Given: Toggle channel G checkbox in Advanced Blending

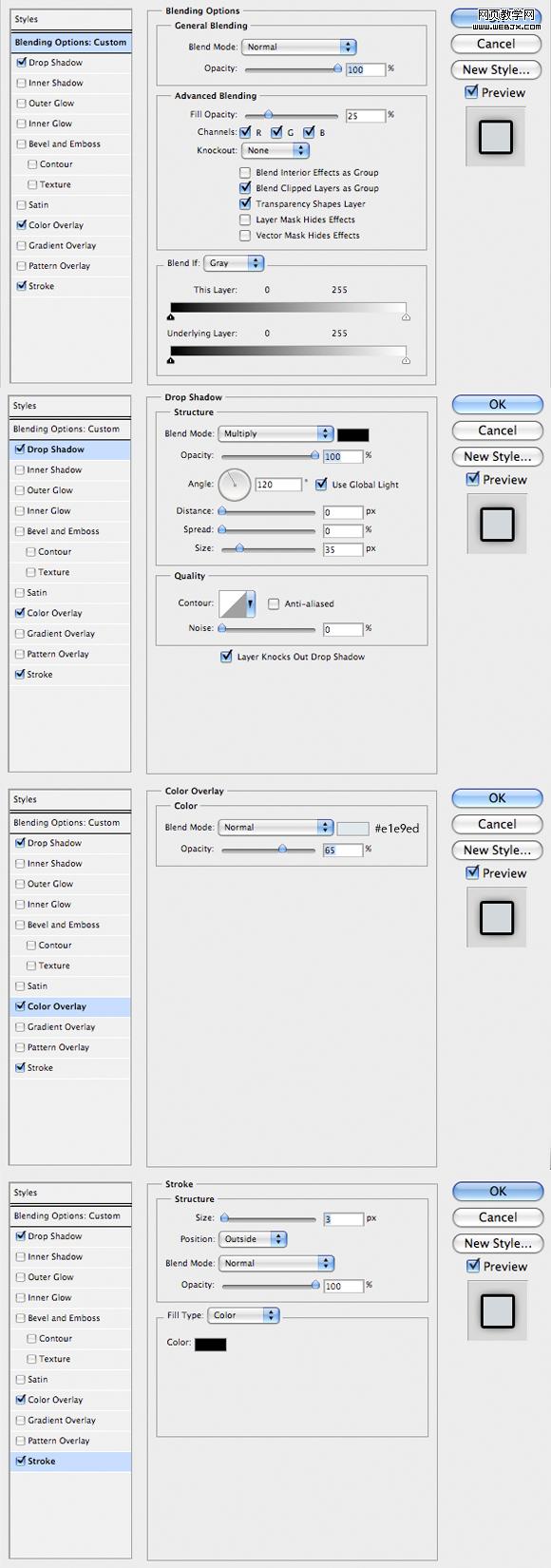Looking at the screenshot, I should (x=276, y=132).
